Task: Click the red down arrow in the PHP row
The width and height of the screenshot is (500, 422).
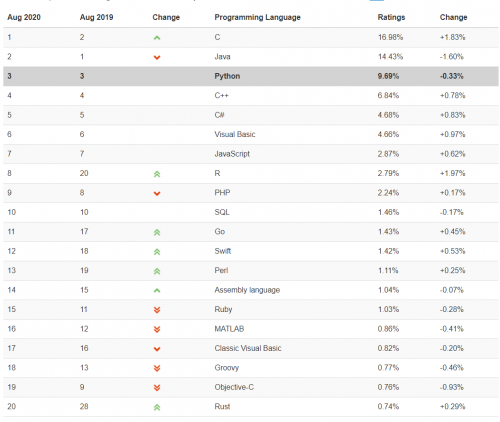Action: coord(157,193)
